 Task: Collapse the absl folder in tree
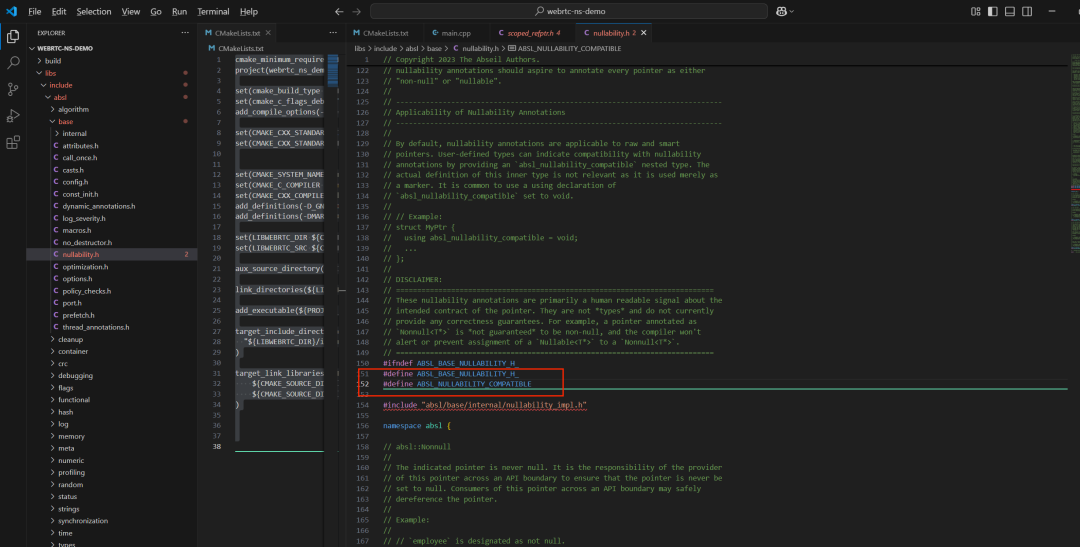click(60, 97)
